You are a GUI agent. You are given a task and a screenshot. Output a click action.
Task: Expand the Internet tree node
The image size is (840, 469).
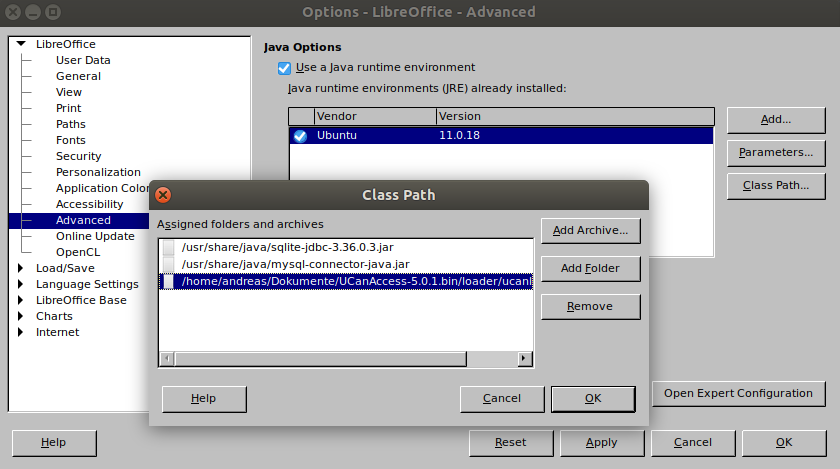pyautogui.click(x=20, y=332)
